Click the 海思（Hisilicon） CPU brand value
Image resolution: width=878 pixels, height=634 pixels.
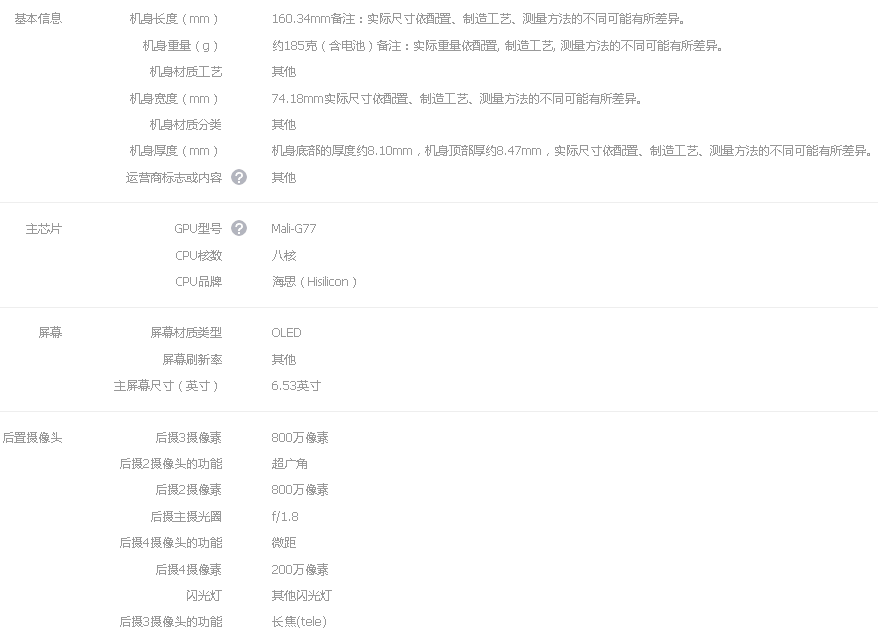coord(314,281)
